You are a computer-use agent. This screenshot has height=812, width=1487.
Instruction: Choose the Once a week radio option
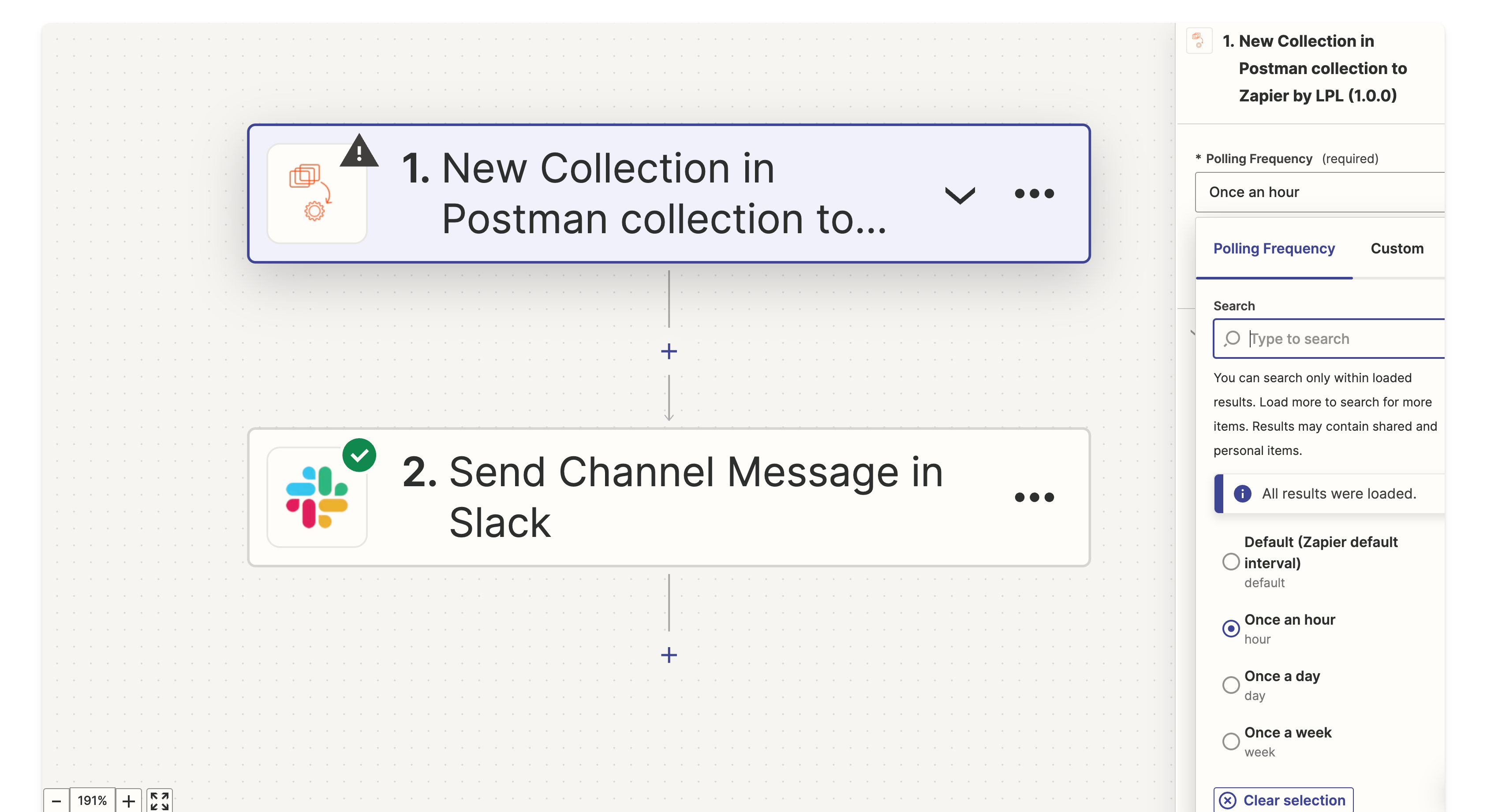(1231, 741)
